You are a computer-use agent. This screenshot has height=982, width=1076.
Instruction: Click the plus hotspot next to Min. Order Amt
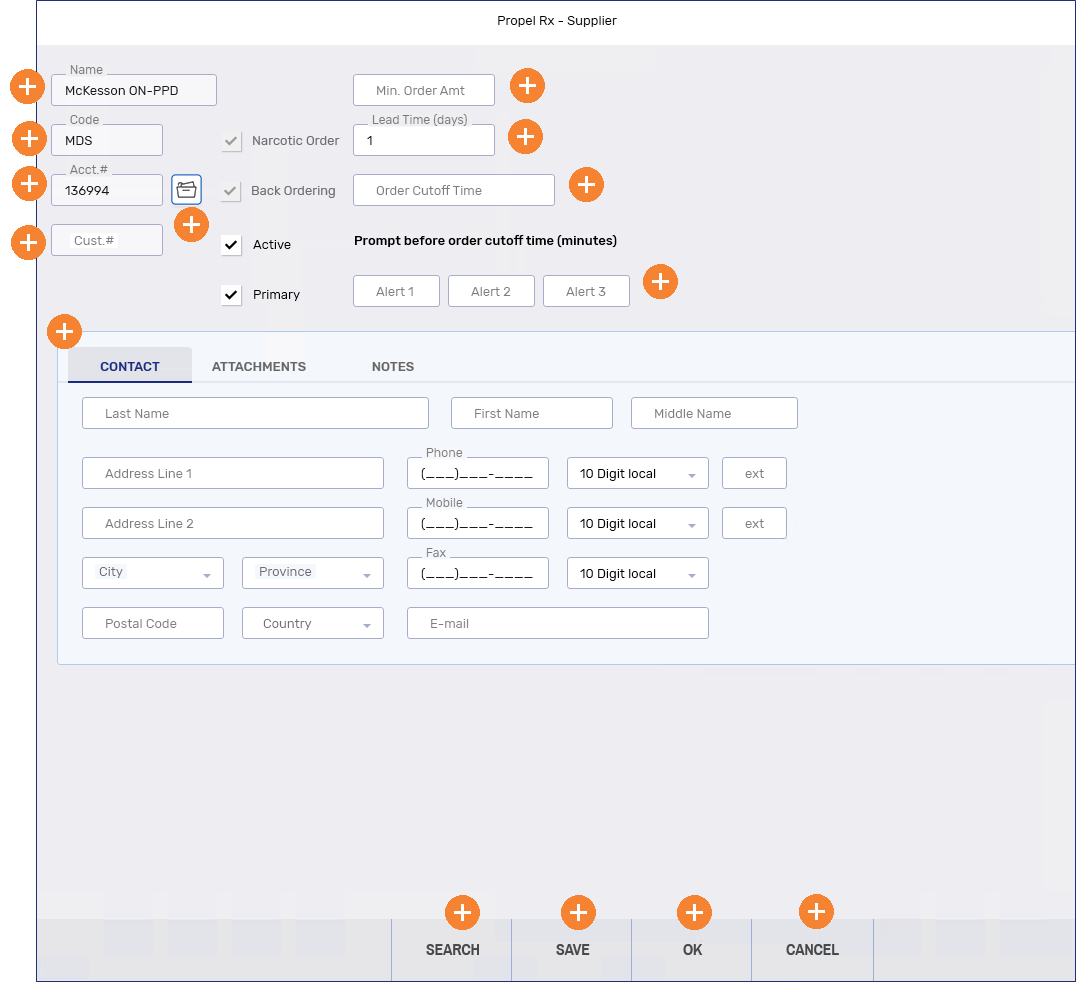527,87
